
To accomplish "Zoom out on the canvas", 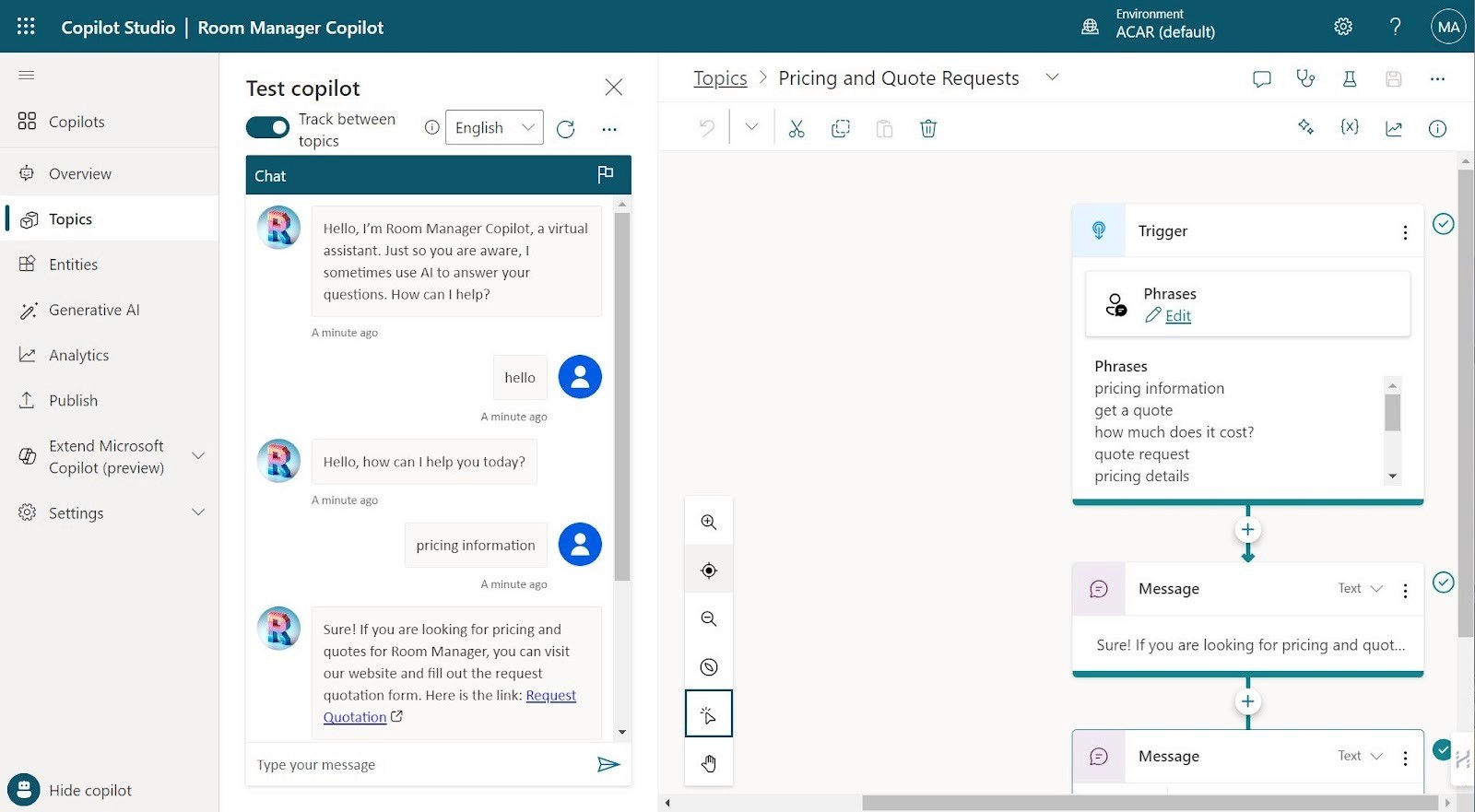I will click(708, 618).
